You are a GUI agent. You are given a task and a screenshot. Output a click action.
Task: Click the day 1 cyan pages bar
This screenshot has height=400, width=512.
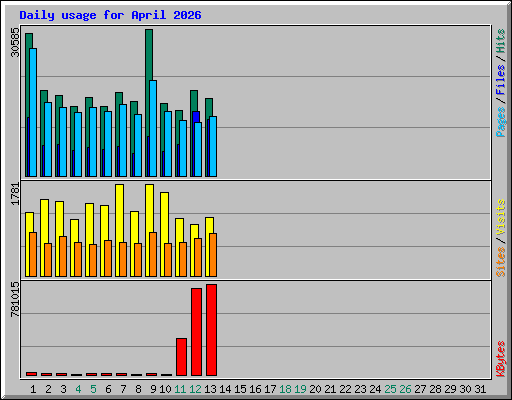point(33,112)
